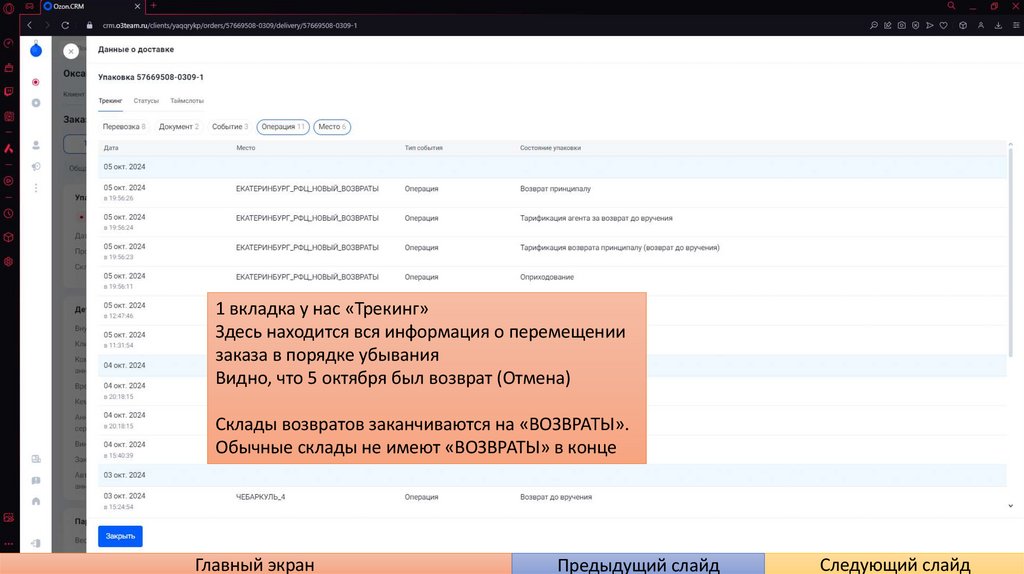Click 'Возврат до вручения' status text
This screenshot has width=1024, height=574.
coord(556,497)
